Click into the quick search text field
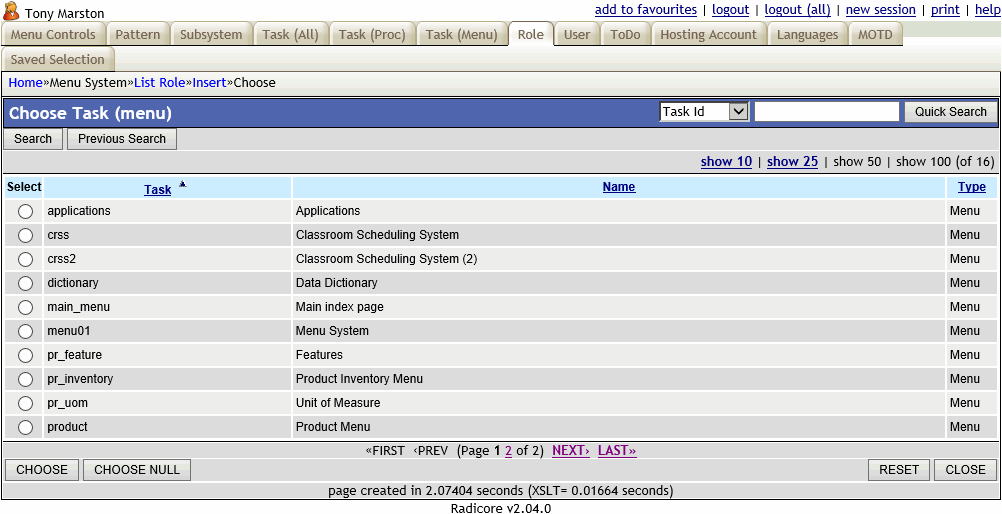The width and height of the screenshot is (1002, 514). (x=826, y=112)
